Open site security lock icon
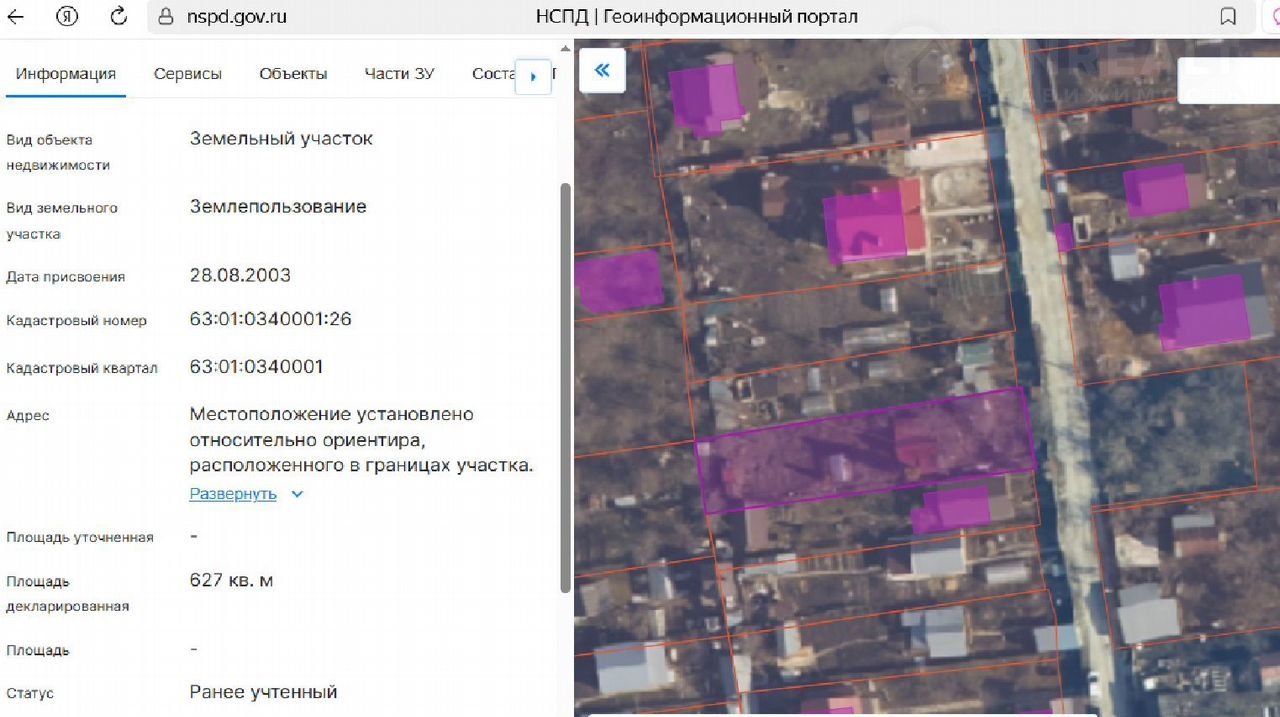Viewport: 1280px width, 717px height. tap(166, 17)
